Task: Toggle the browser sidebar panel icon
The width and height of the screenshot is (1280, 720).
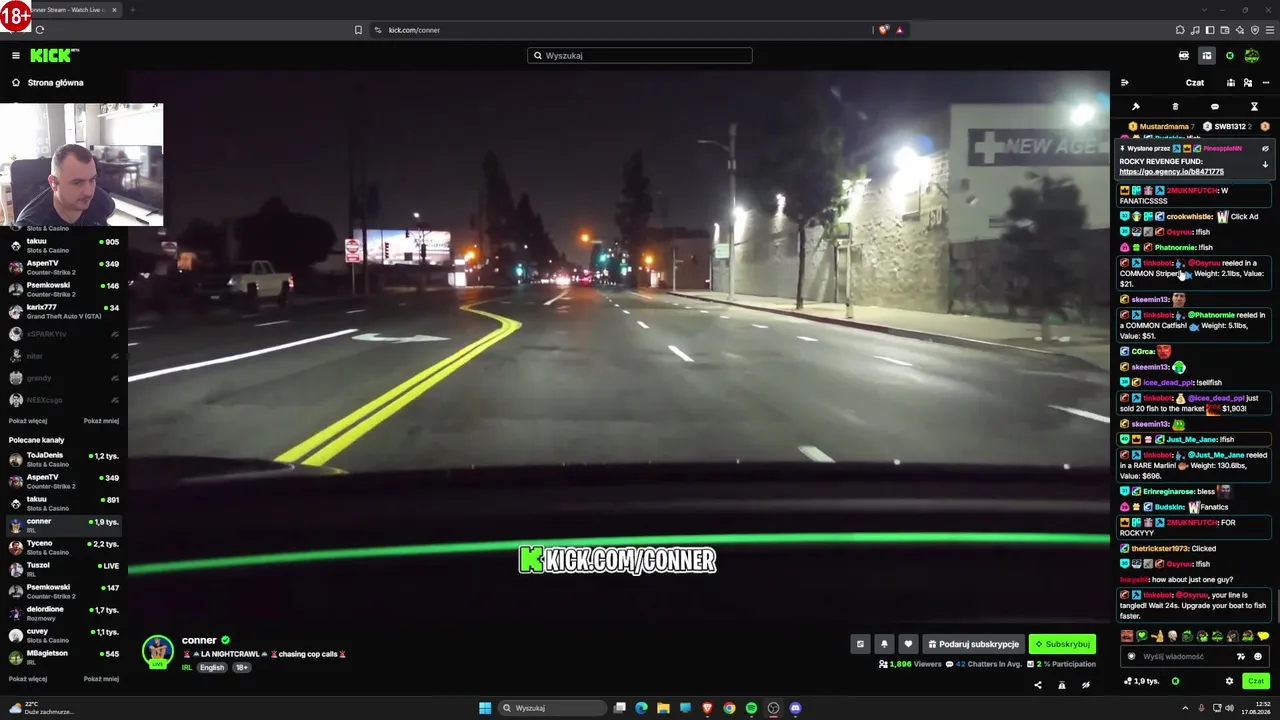Action: [1210, 30]
